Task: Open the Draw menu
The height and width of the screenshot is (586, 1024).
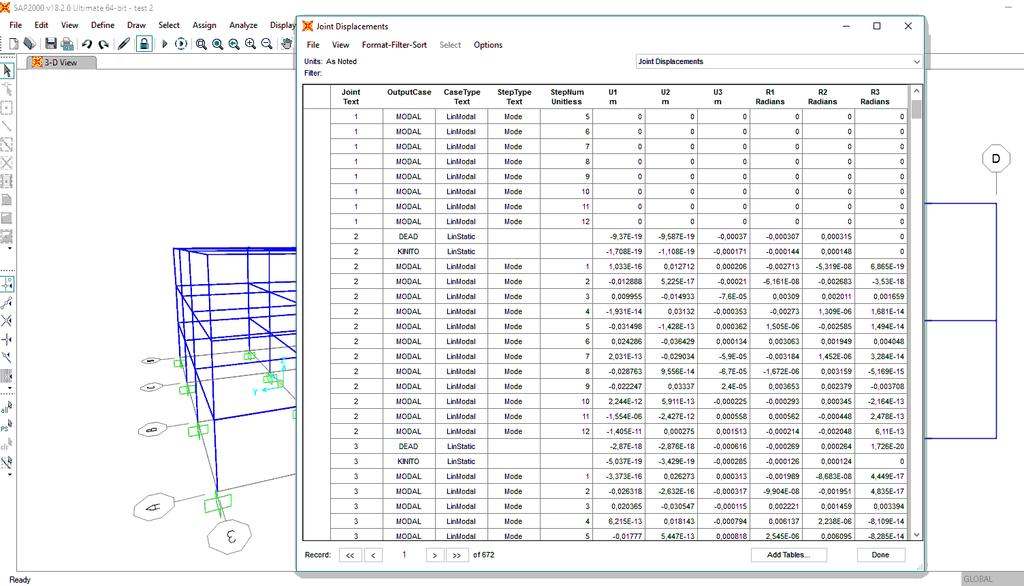Action: point(136,25)
